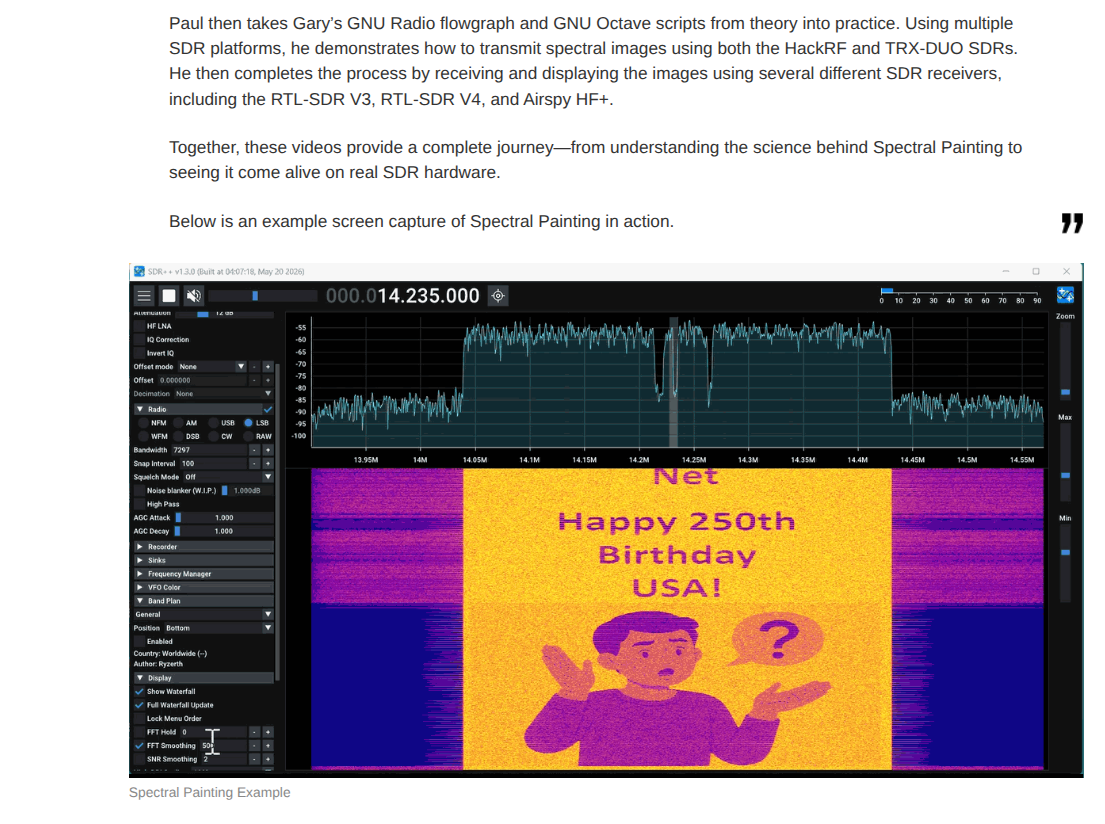Increase FFT Hold with plus button

268,732
